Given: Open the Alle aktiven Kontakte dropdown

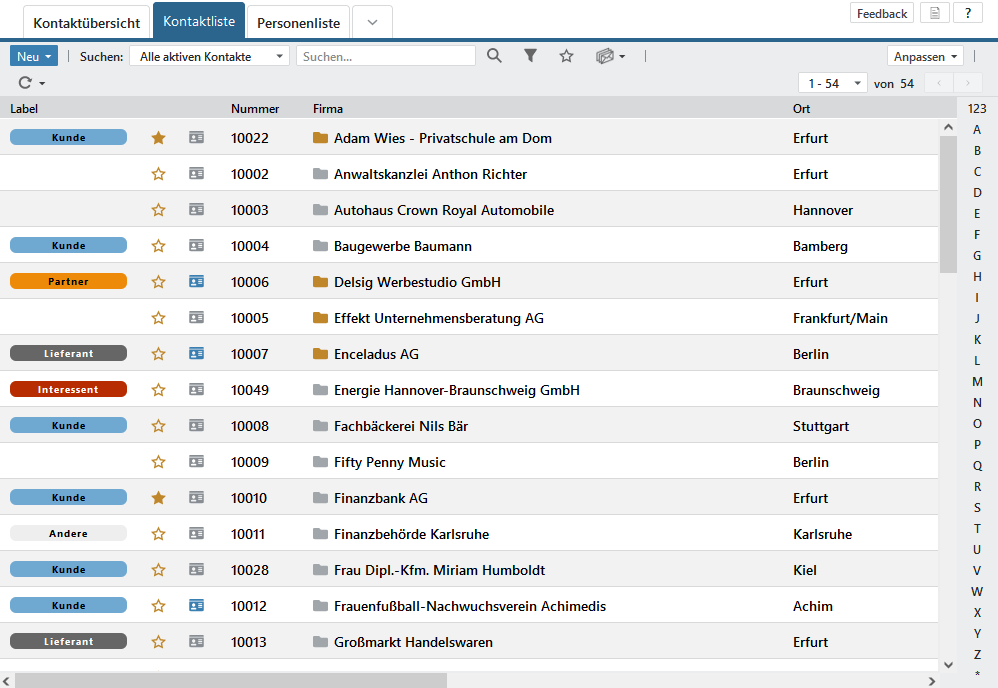Looking at the screenshot, I should (209, 56).
